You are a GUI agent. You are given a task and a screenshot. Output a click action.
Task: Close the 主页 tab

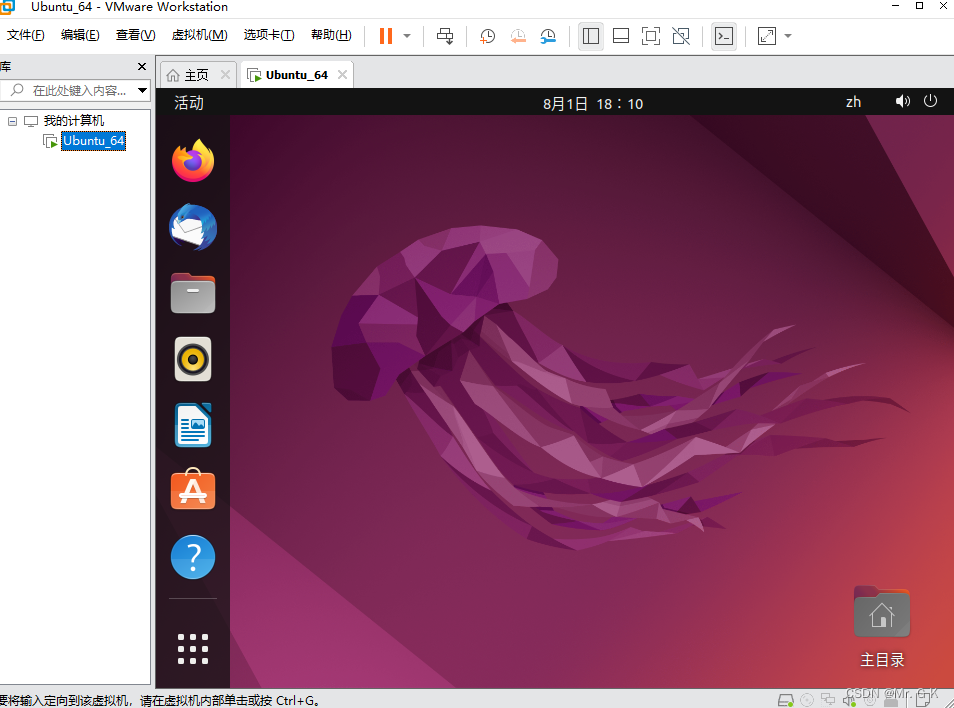(x=225, y=74)
